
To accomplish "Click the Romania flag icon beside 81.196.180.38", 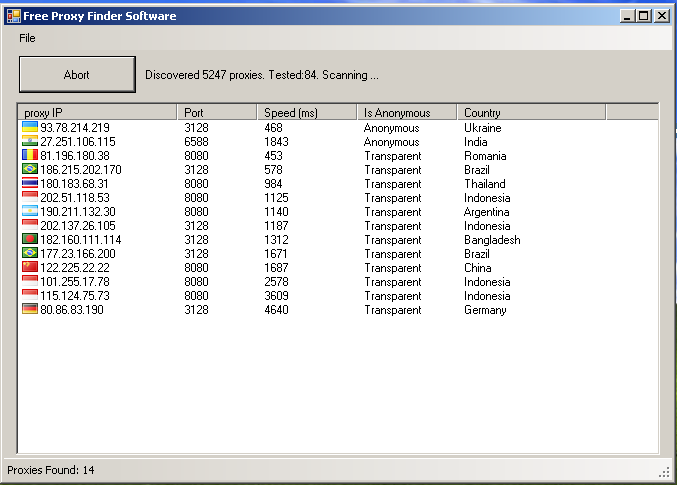I will click(x=30, y=156).
